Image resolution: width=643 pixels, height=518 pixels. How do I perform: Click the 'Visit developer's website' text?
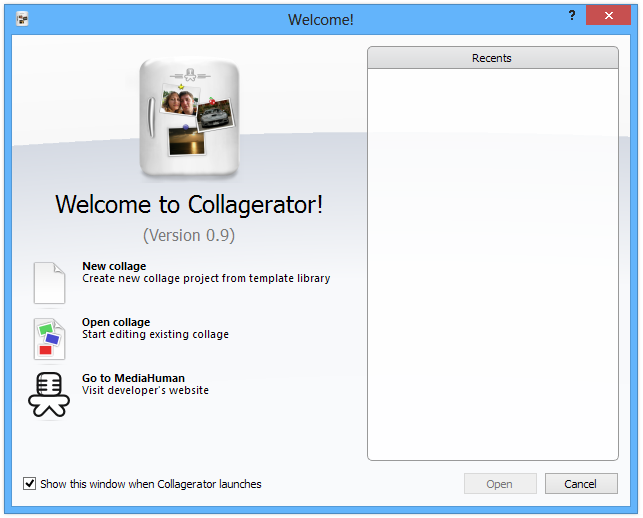pyautogui.click(x=145, y=390)
